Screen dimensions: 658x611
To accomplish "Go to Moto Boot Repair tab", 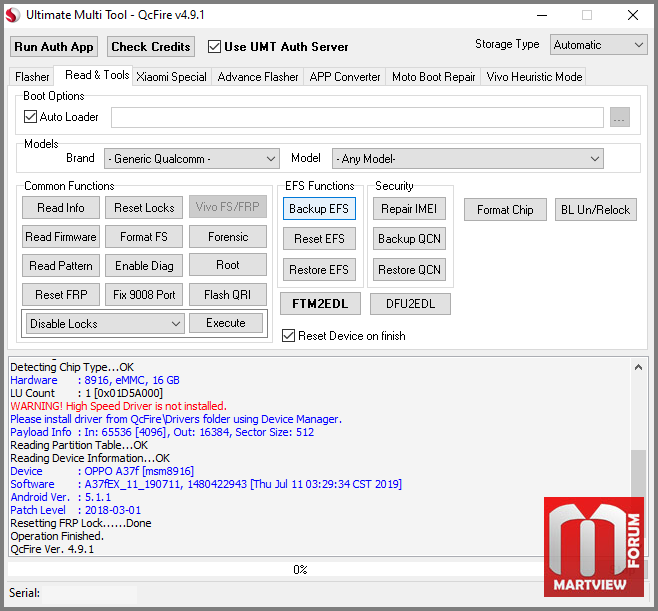I will click(x=433, y=77).
